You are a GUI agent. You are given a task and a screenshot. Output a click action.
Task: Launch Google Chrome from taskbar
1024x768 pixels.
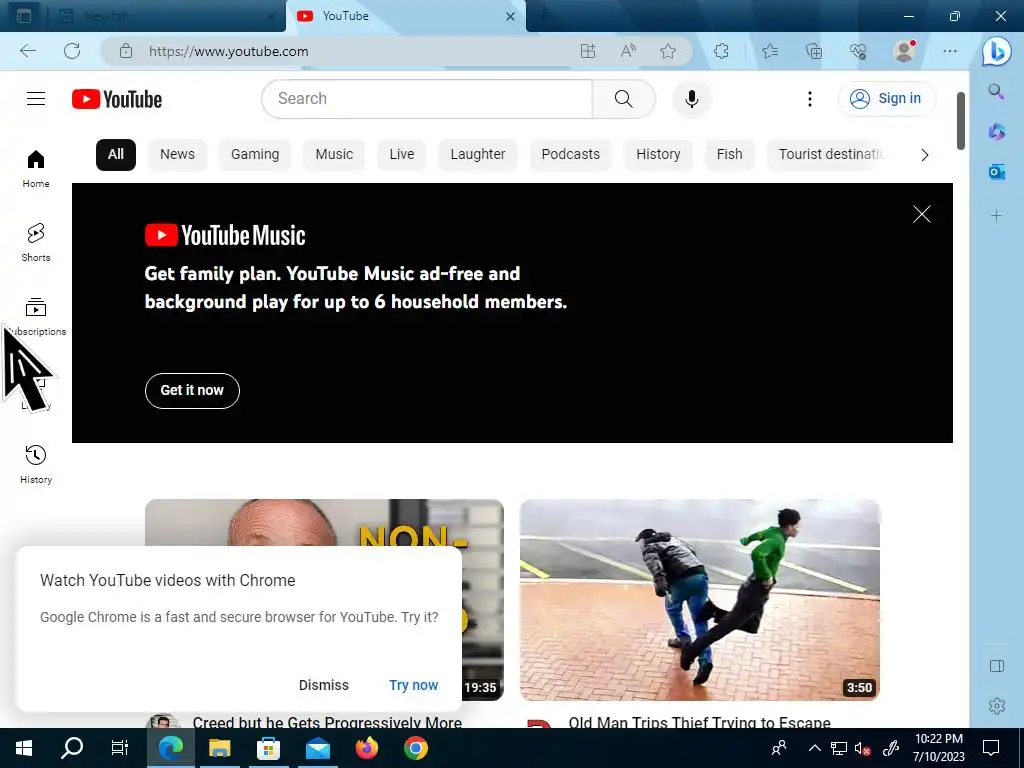coord(415,748)
